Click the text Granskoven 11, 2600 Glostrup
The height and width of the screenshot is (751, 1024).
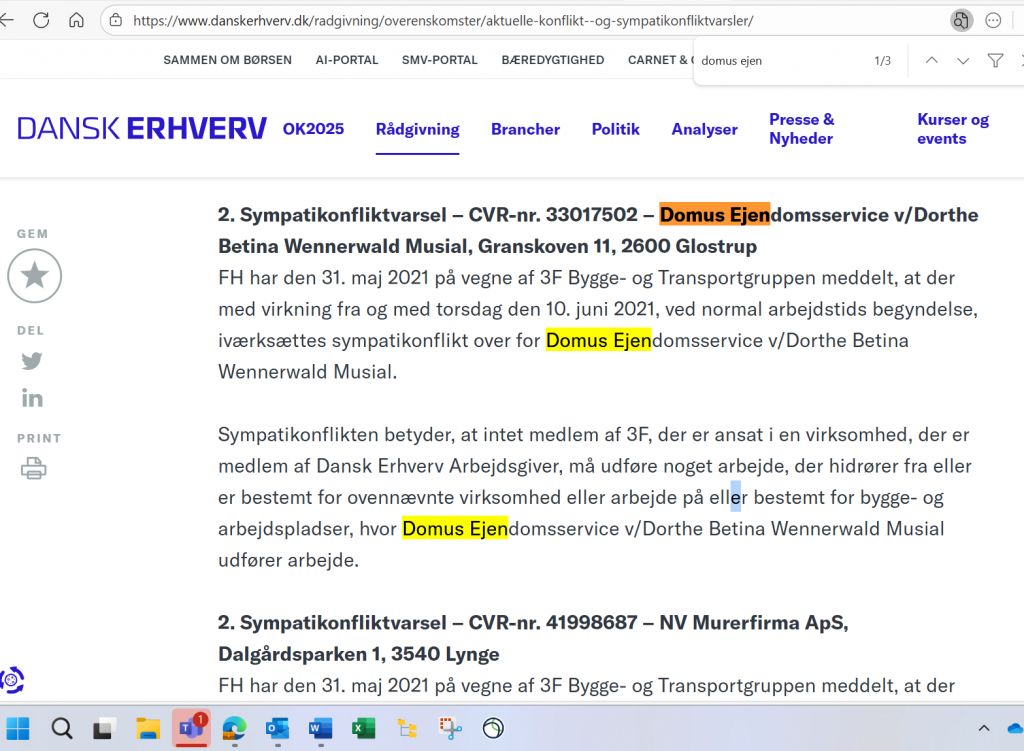click(x=617, y=246)
